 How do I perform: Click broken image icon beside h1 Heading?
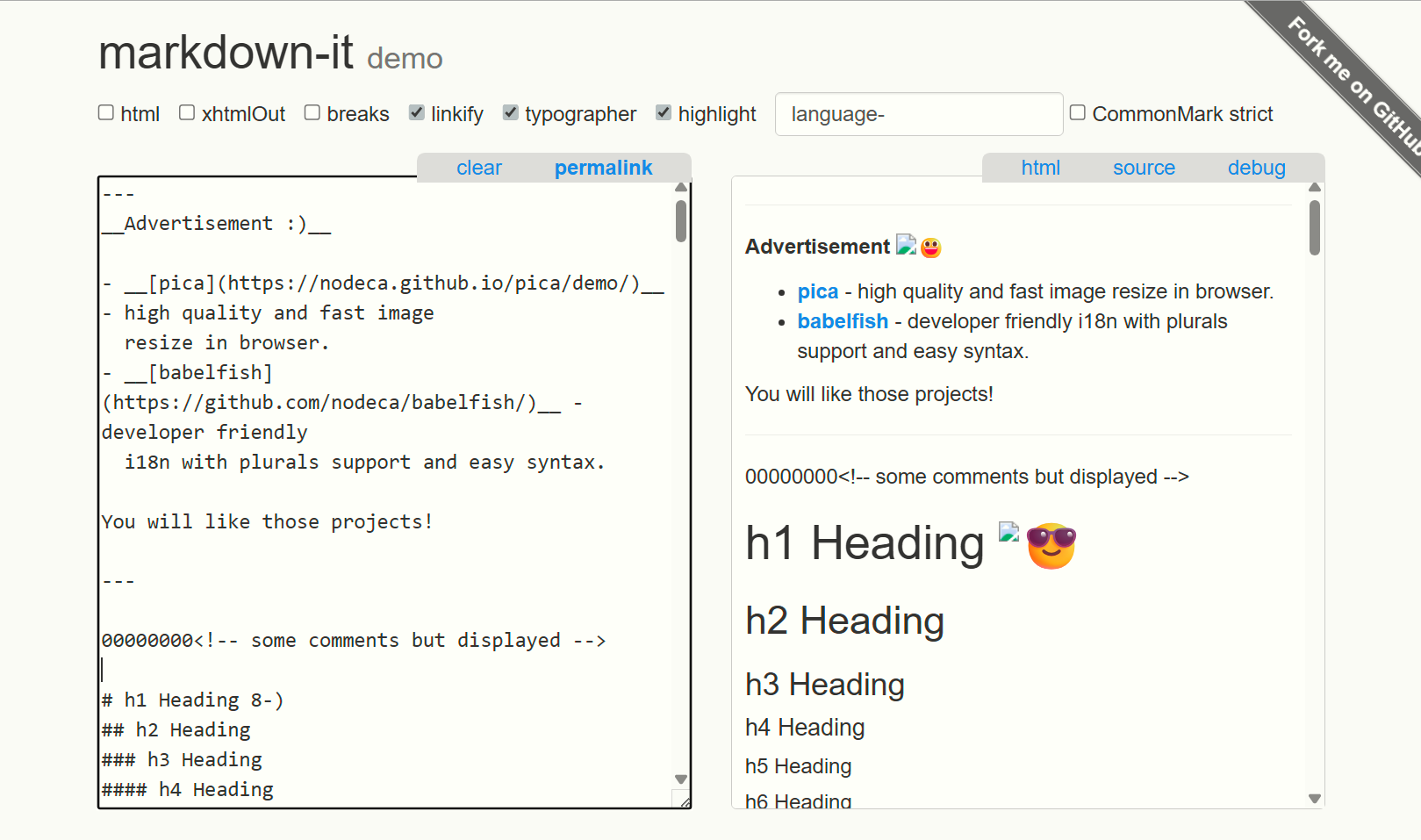pyautogui.click(x=1009, y=531)
